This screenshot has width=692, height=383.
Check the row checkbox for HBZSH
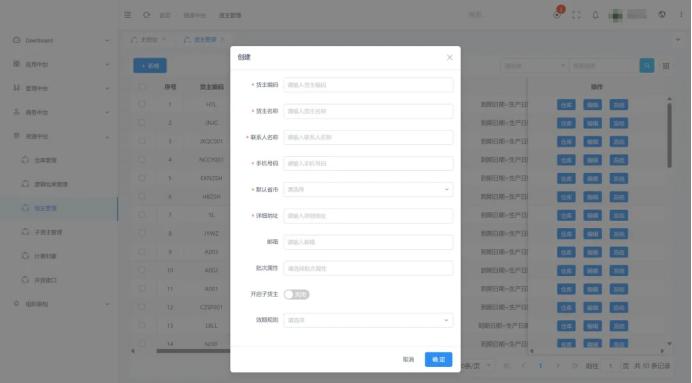coord(142,196)
